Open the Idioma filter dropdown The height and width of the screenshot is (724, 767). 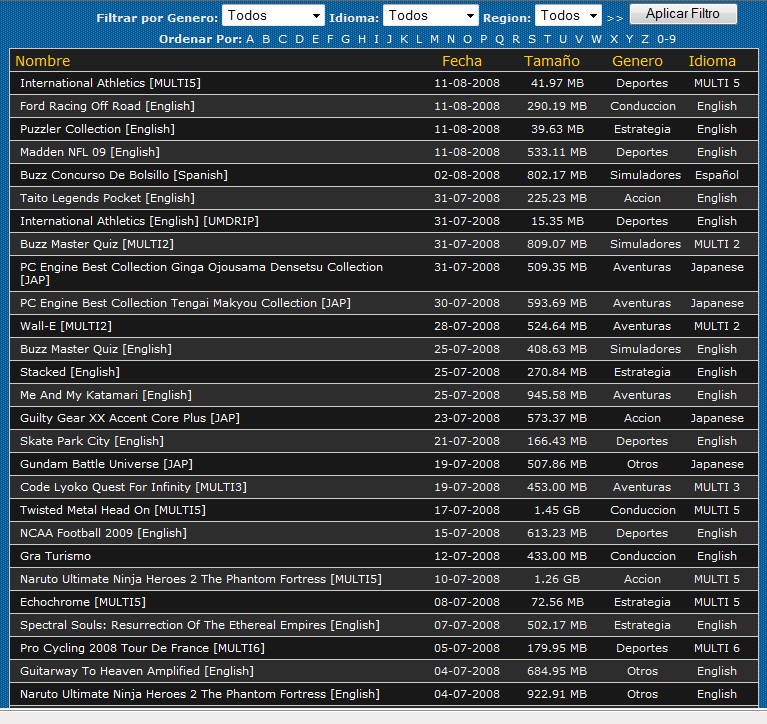430,16
